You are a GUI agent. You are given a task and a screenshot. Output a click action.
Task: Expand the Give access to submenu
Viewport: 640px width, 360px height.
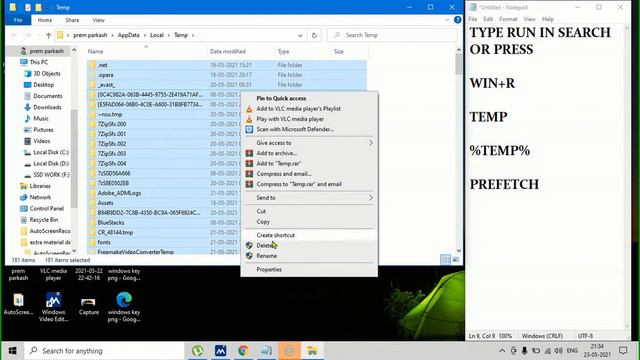[x=309, y=143]
